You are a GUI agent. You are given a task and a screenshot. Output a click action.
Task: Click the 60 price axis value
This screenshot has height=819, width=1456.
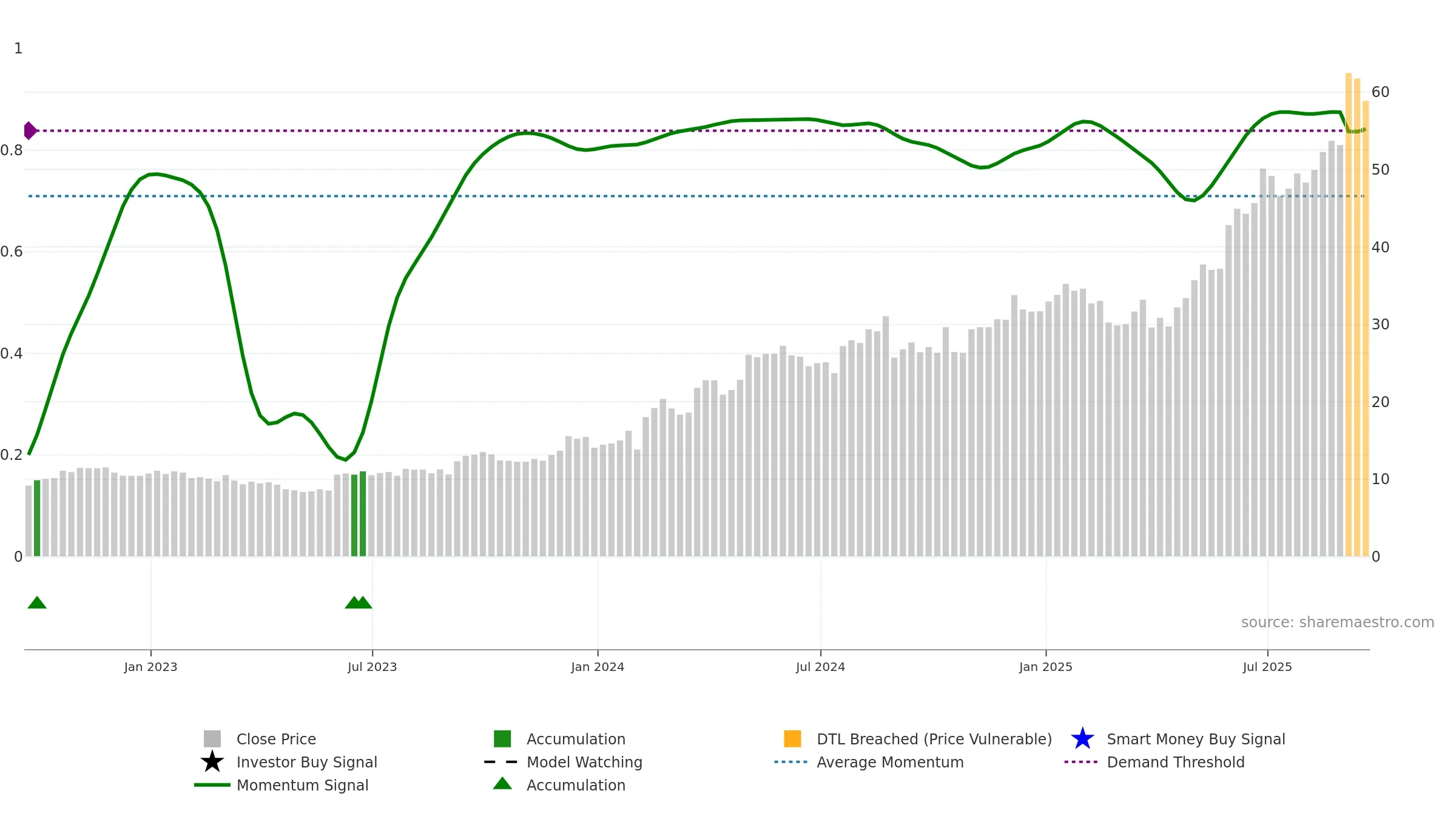point(1380,92)
